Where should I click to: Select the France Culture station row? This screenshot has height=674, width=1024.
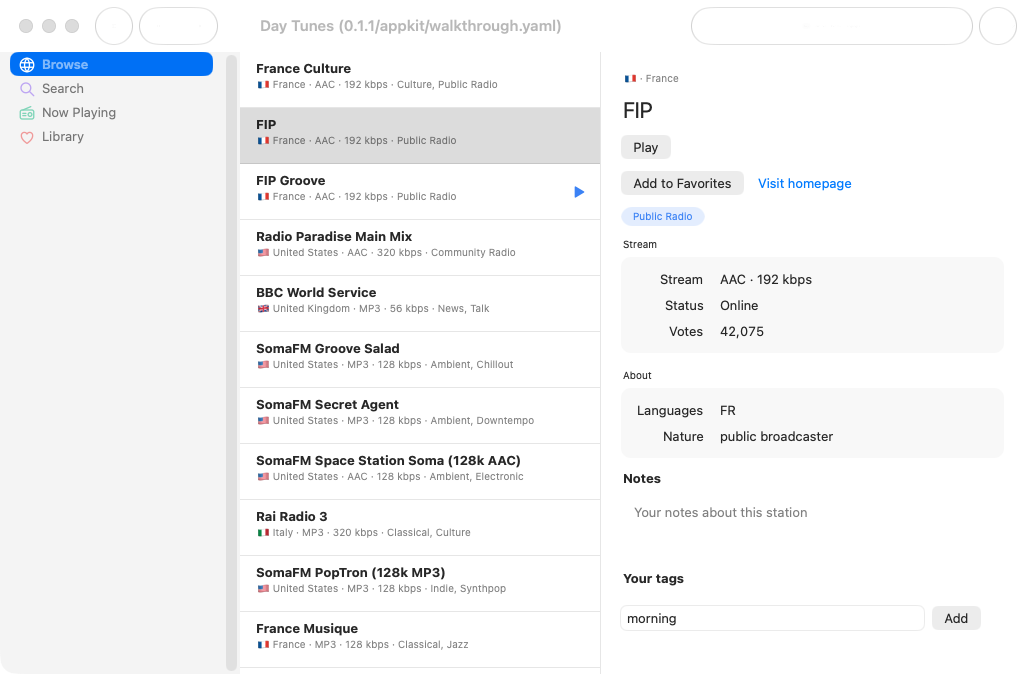coord(420,80)
